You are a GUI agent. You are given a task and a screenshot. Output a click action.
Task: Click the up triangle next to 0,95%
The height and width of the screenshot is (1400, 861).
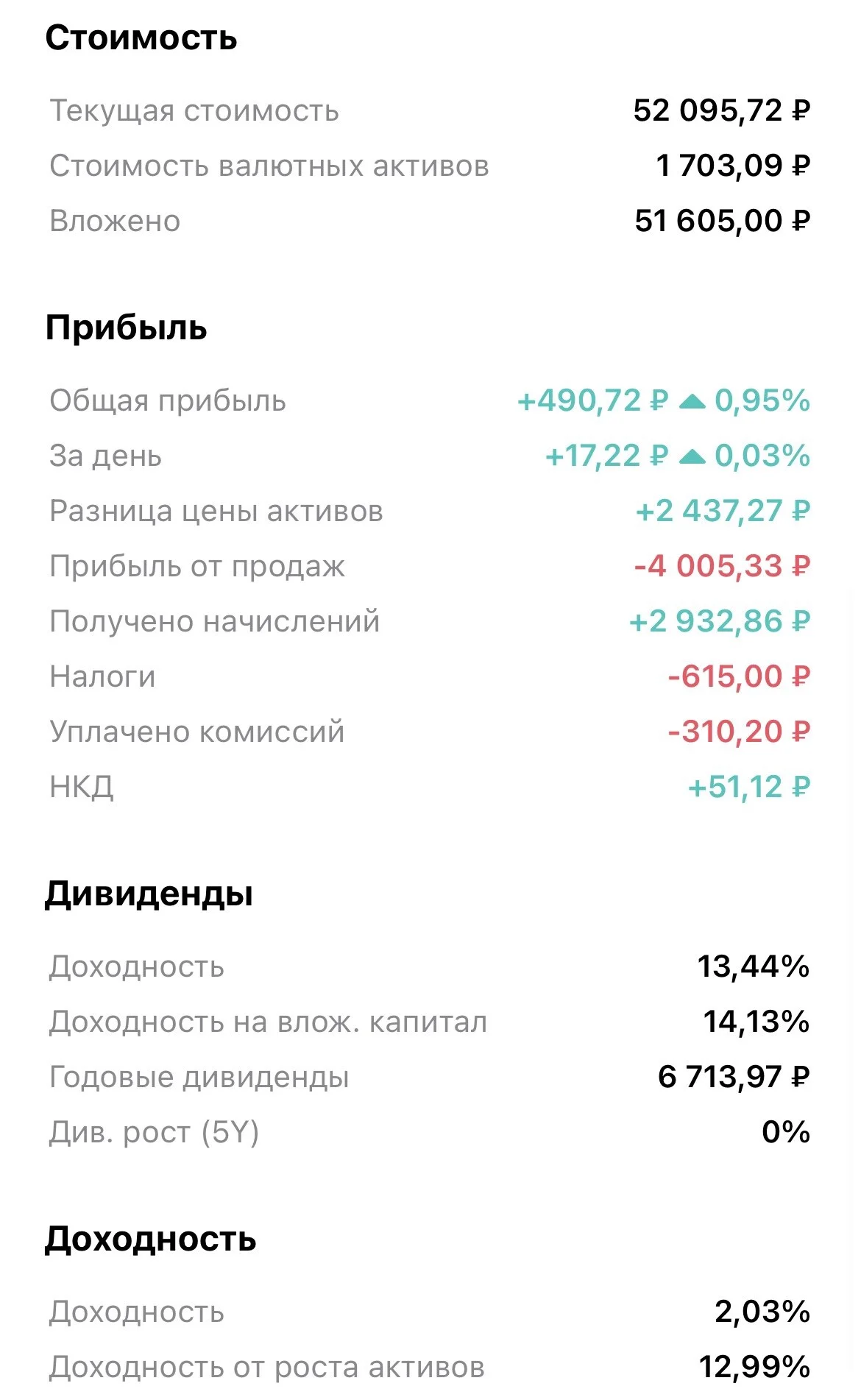pyautogui.click(x=692, y=401)
